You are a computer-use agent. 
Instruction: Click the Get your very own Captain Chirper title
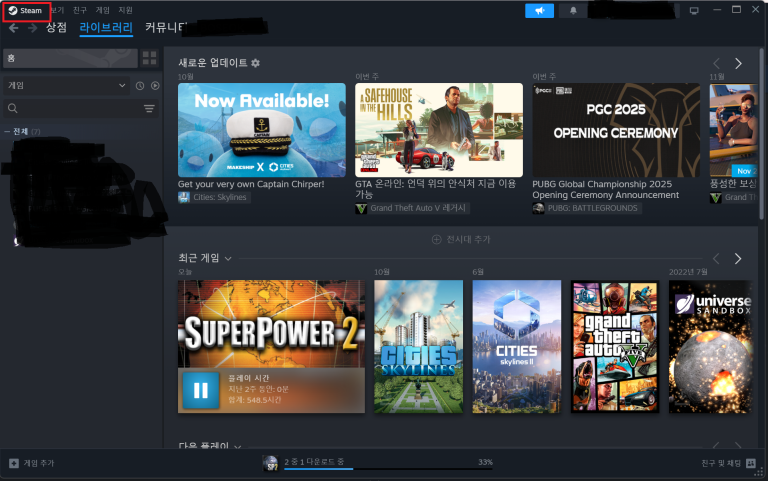[251, 184]
